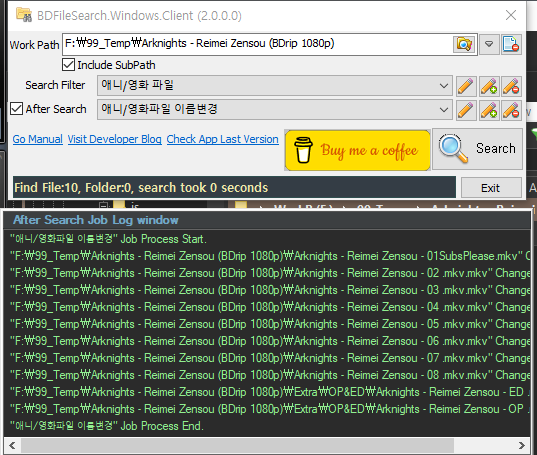Viewport: 537px width, 455px height.
Task: Delete the Search Filter with pencil-minus icon
Action: click(512, 86)
